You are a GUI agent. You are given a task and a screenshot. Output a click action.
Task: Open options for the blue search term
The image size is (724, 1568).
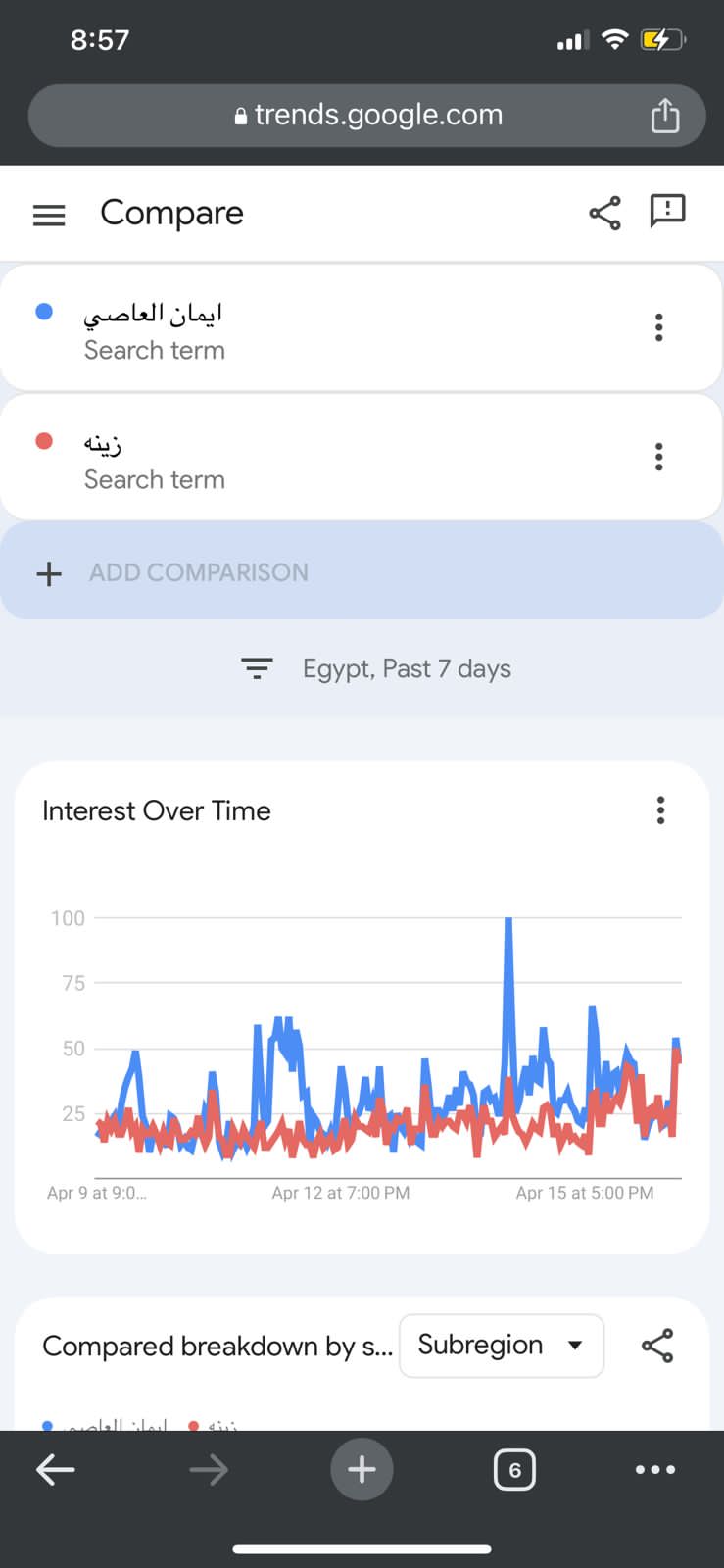pos(658,327)
